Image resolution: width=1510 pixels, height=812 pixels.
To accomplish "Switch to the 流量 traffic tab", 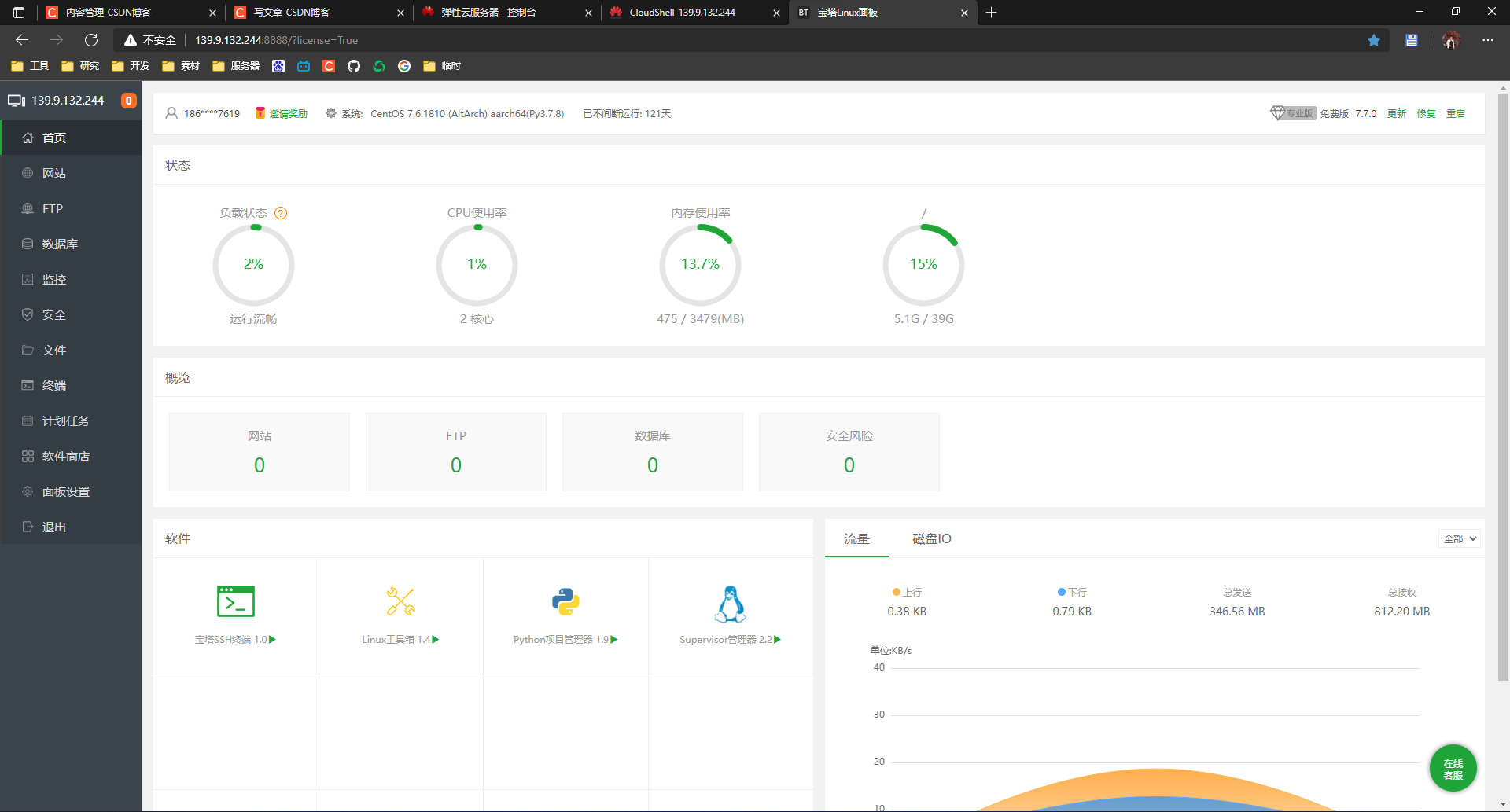I will [856, 538].
